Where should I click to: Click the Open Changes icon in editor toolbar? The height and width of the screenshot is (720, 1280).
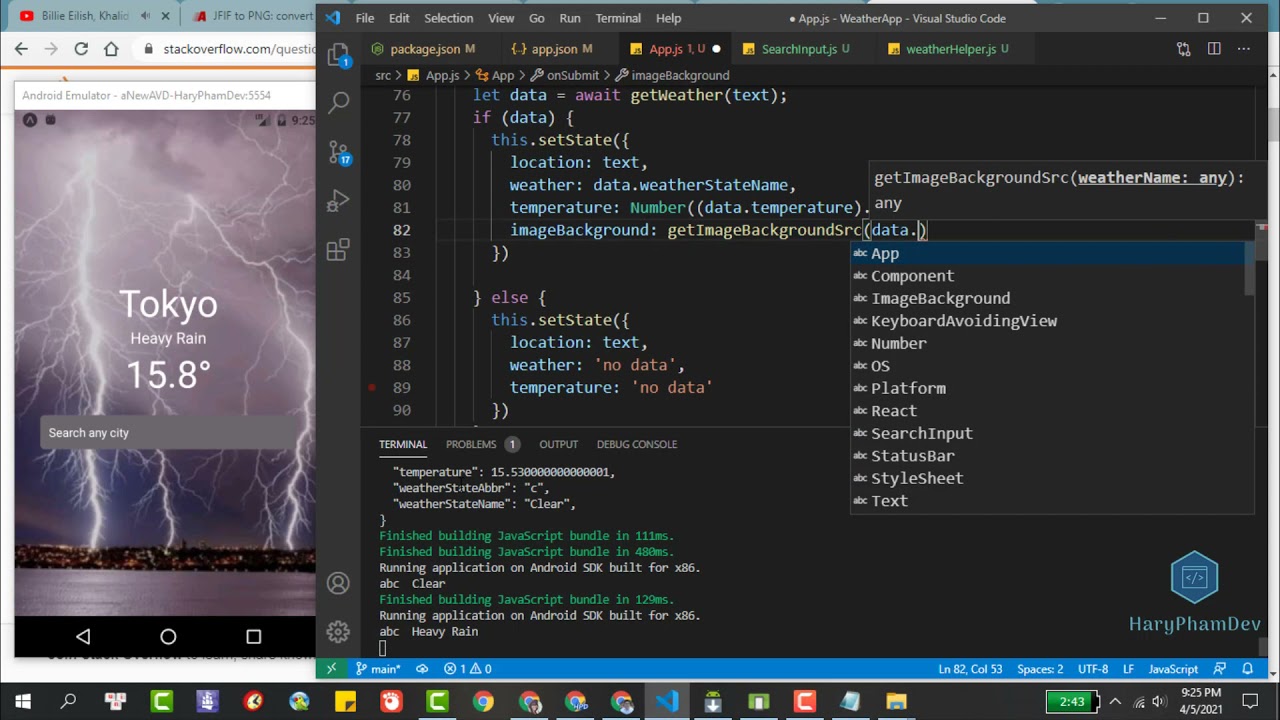coord(1184,49)
